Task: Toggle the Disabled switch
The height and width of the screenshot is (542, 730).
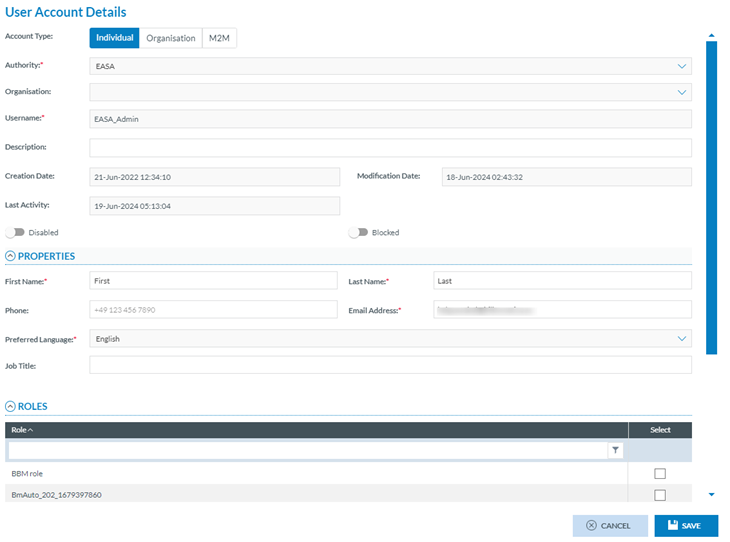Action: click(15, 232)
